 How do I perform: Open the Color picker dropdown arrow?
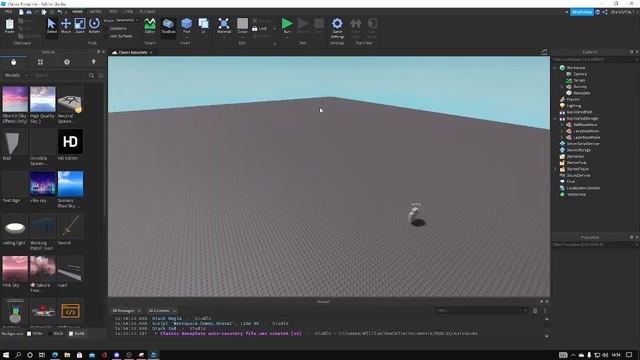[x=242, y=37]
